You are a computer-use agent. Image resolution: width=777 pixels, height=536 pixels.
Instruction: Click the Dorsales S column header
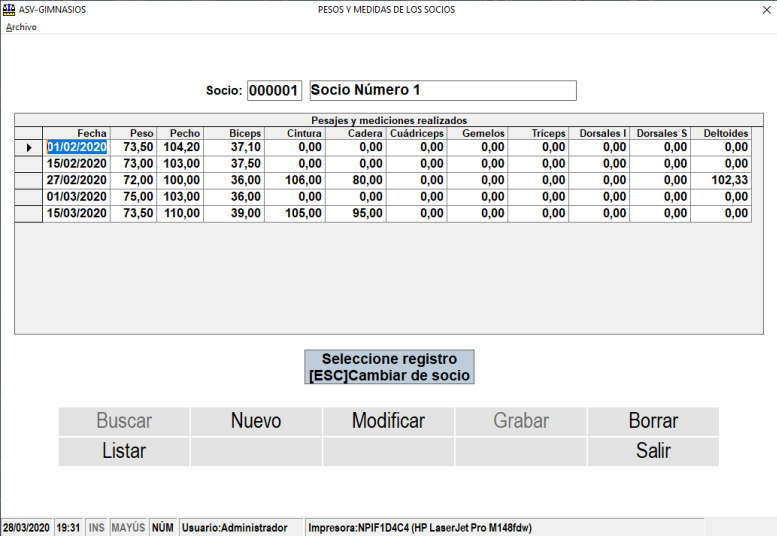(x=661, y=133)
